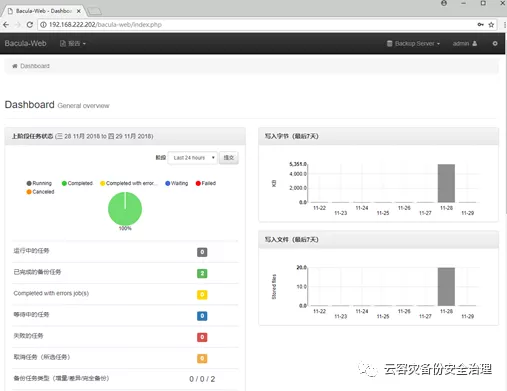507x391 pixels.
Task: Open the Chrome profile icon in the title bar
Action: click(444, 3)
